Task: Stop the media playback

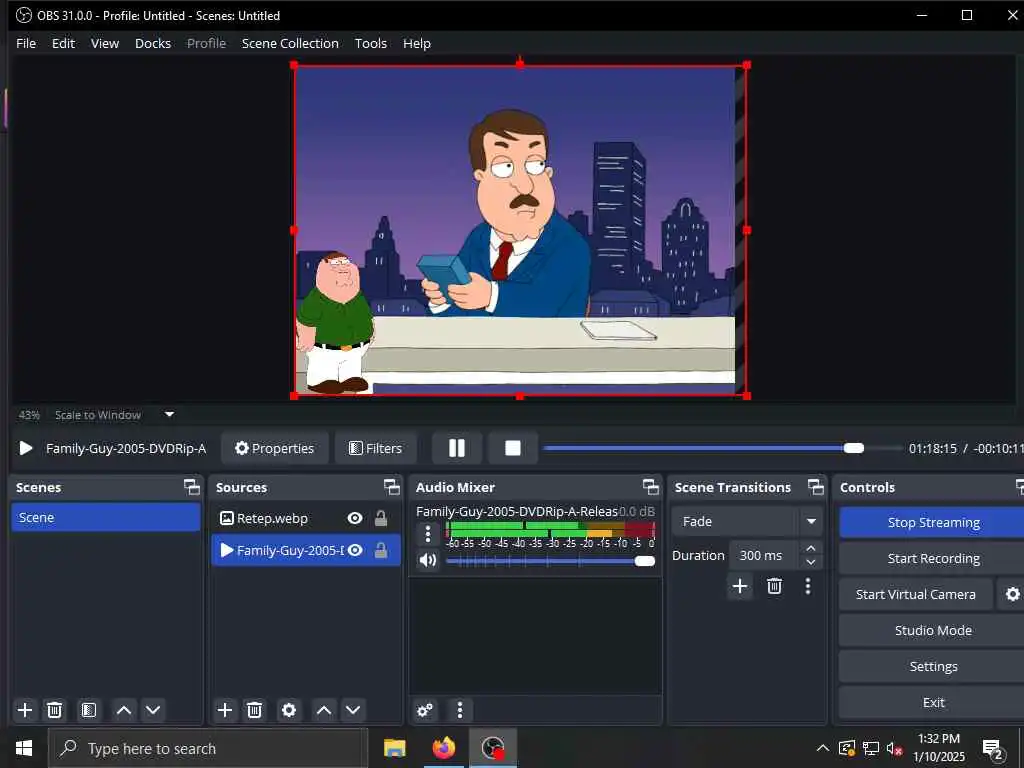Action: click(x=513, y=448)
